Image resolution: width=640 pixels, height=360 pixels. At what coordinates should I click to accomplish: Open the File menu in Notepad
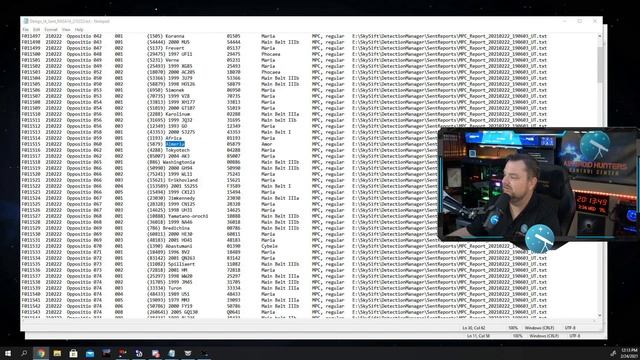[26, 29]
